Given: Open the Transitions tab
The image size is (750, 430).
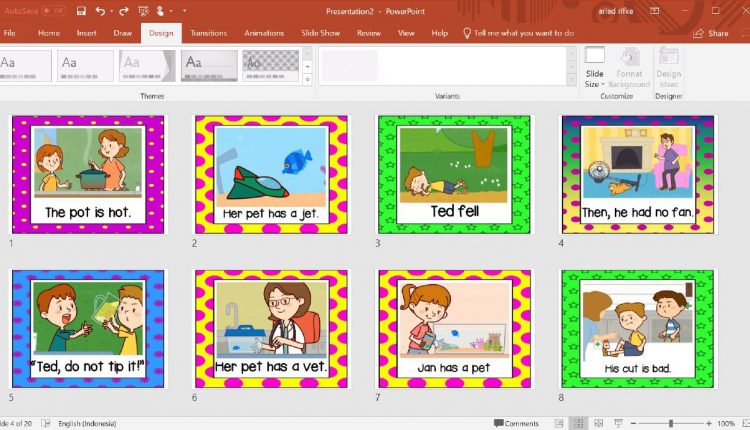Looking at the screenshot, I should pos(208,33).
